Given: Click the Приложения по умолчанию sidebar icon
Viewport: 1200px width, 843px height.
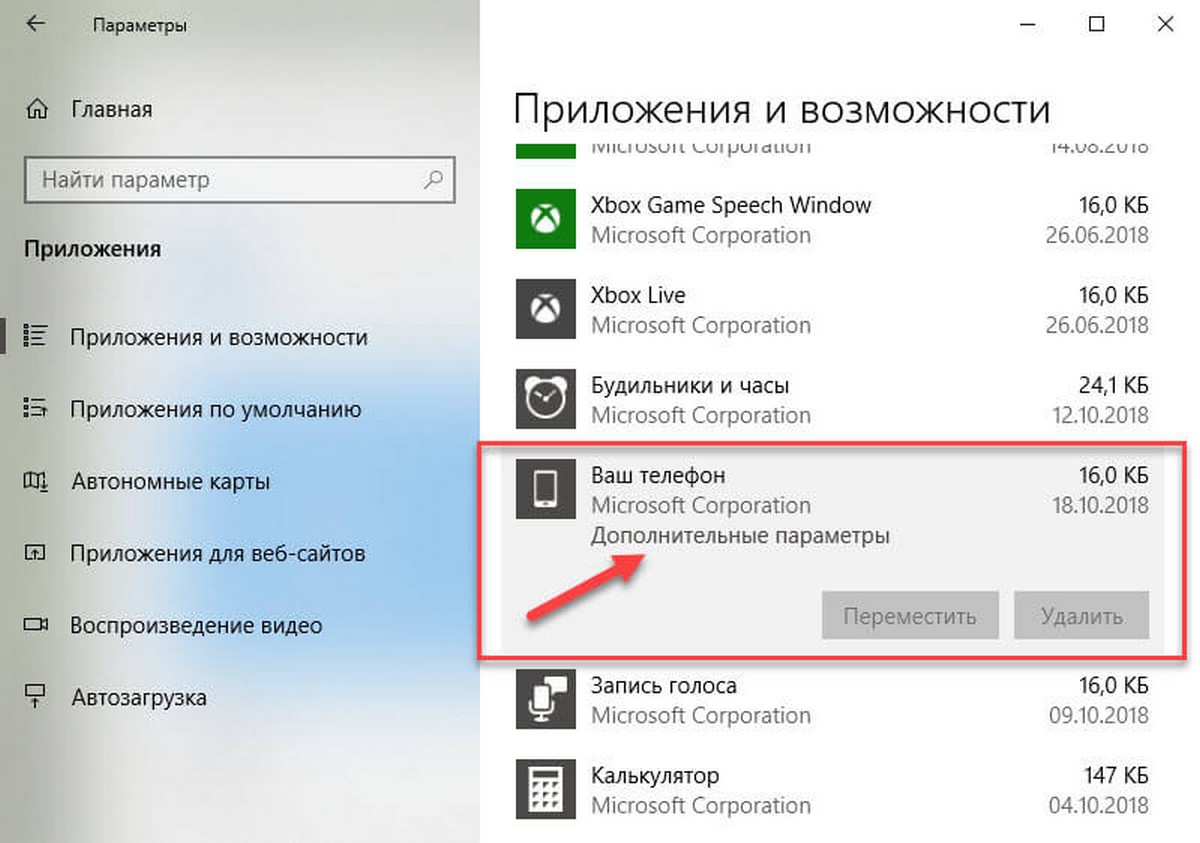Looking at the screenshot, I should [37, 410].
